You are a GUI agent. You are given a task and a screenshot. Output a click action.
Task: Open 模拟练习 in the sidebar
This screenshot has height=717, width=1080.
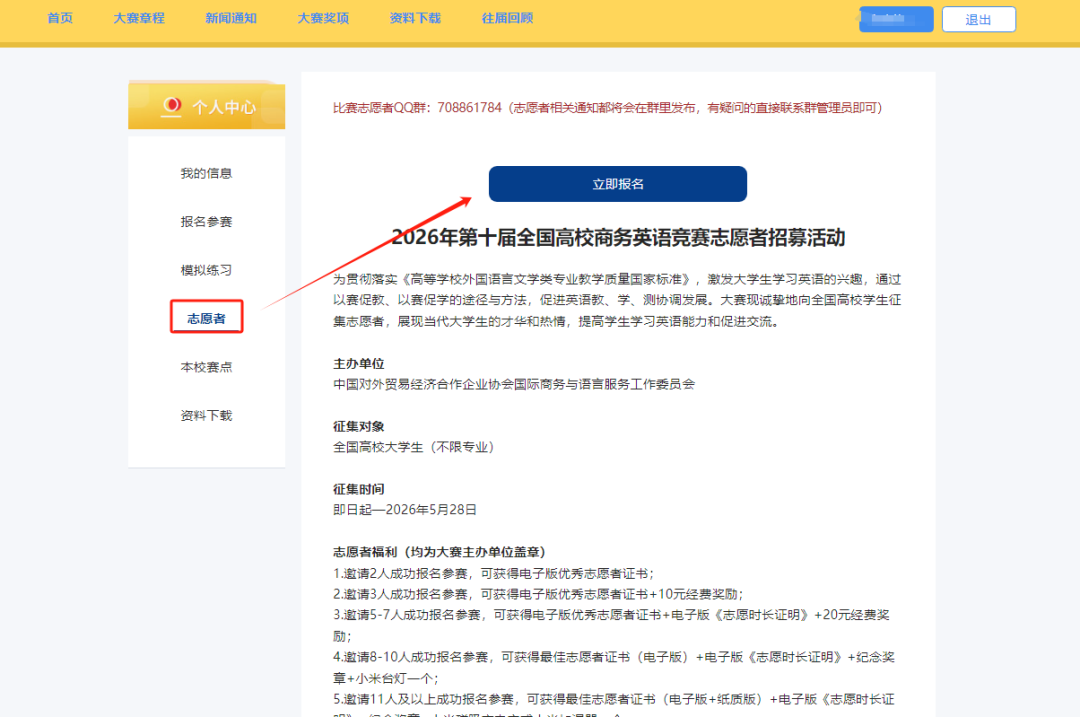click(x=206, y=270)
